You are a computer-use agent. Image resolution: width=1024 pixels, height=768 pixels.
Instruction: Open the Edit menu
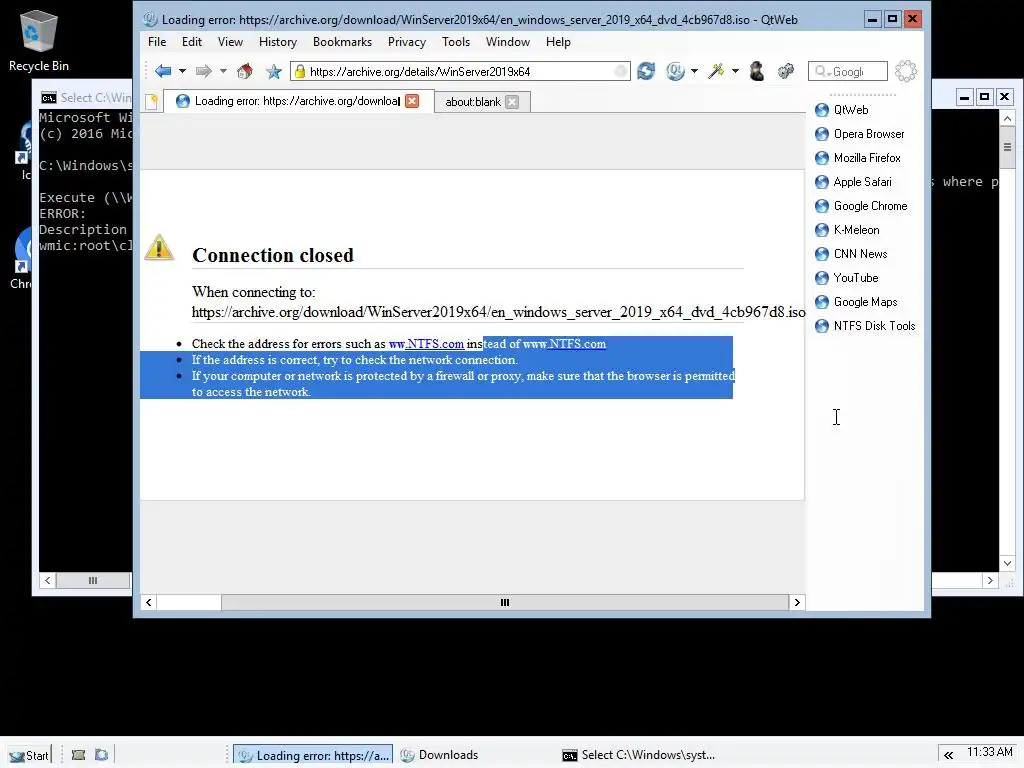pos(191,42)
